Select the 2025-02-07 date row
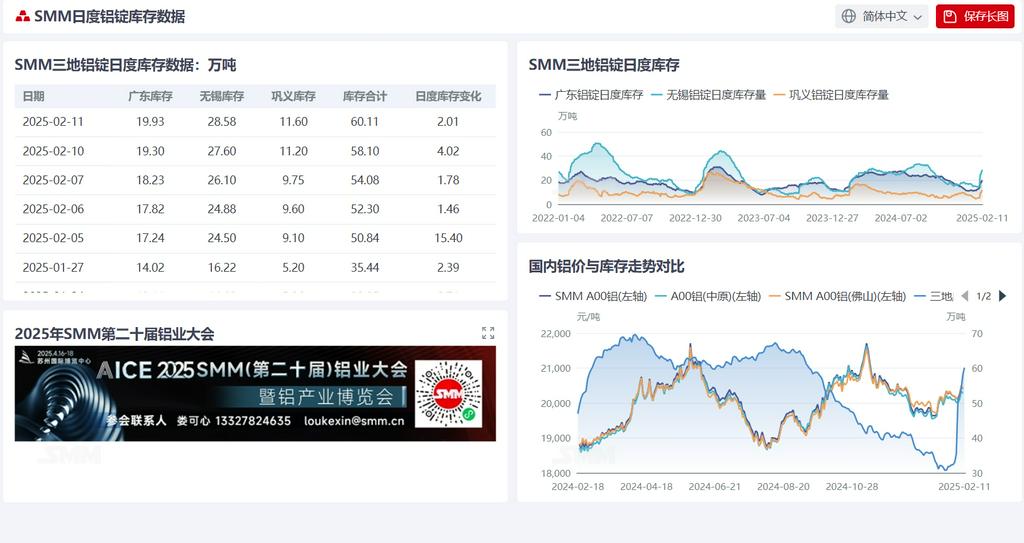This screenshot has height=543, width=1024. coord(255,180)
